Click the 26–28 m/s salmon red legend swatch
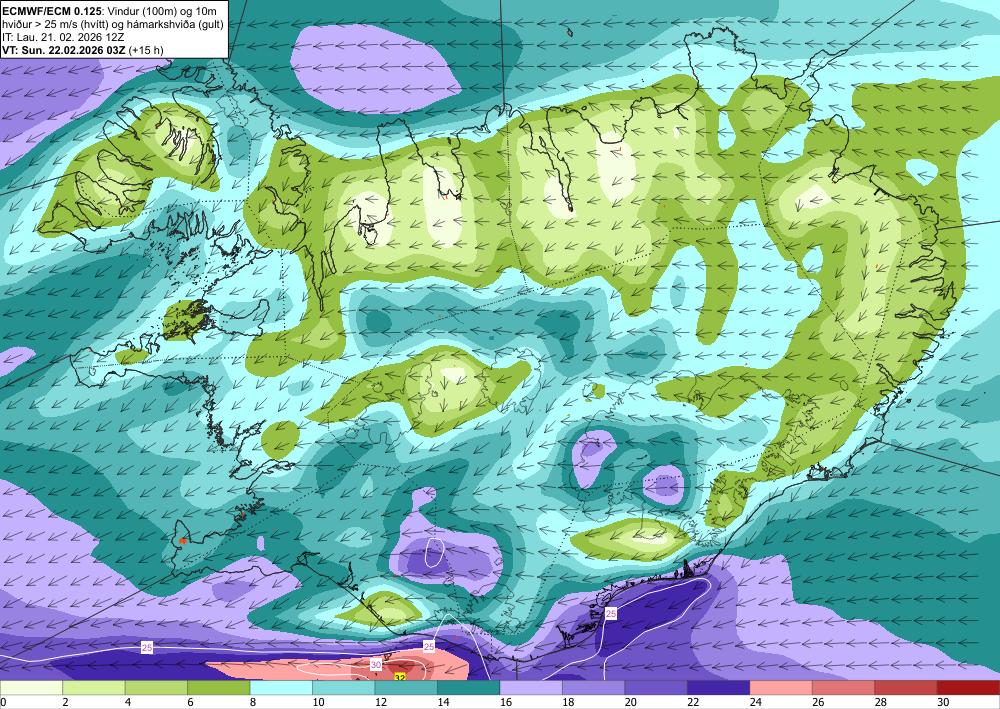Screen dimensions: 1000x709 [x=844, y=687]
